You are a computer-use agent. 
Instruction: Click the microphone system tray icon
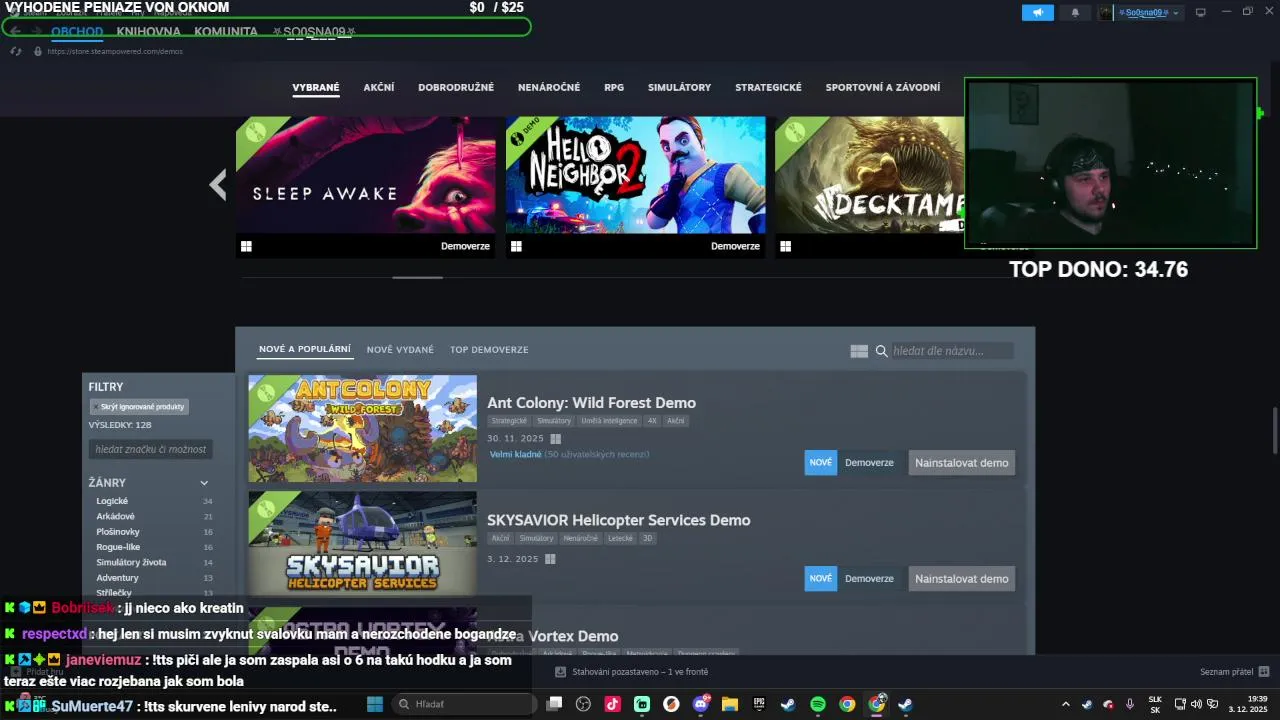click(x=1130, y=704)
